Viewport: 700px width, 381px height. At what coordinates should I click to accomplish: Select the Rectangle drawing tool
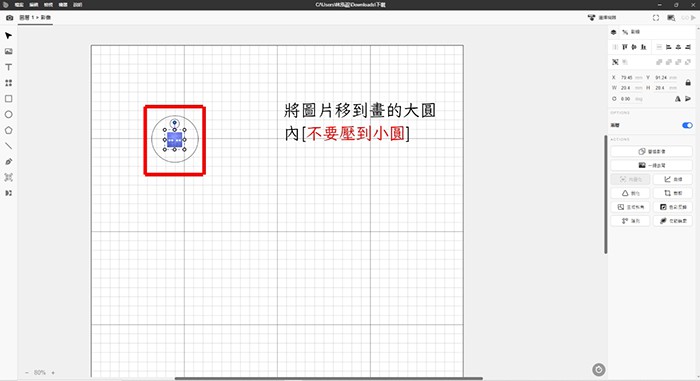point(8,99)
